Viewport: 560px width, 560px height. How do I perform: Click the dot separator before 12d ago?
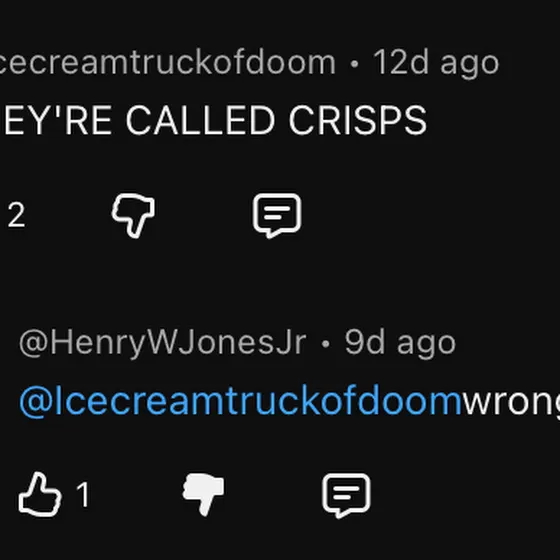[354, 64]
